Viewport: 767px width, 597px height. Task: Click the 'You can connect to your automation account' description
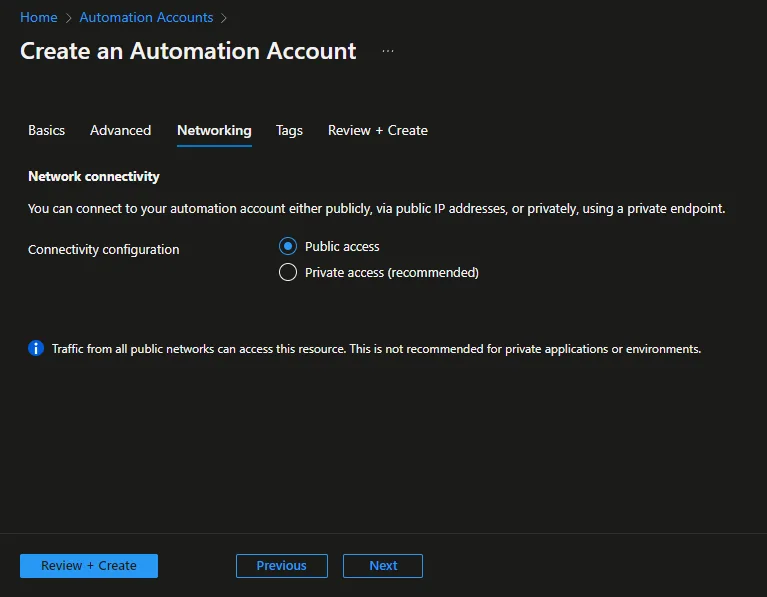click(377, 208)
